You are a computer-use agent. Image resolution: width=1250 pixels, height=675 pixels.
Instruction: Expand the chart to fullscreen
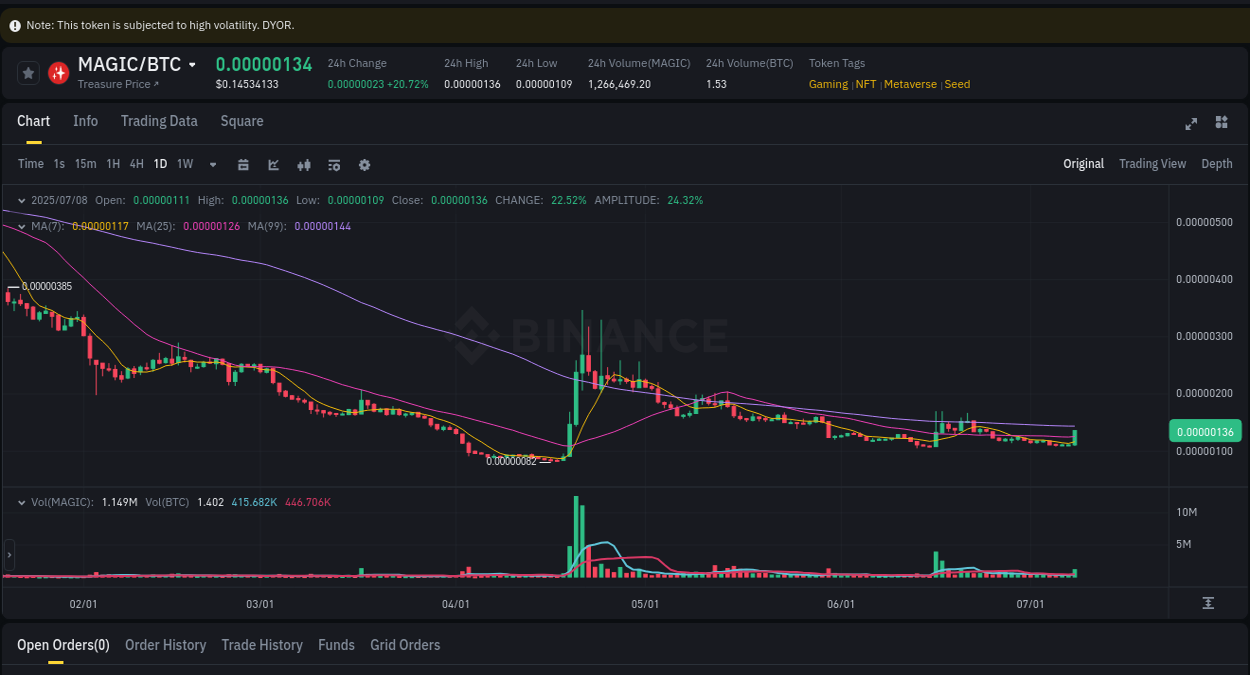click(1191, 123)
